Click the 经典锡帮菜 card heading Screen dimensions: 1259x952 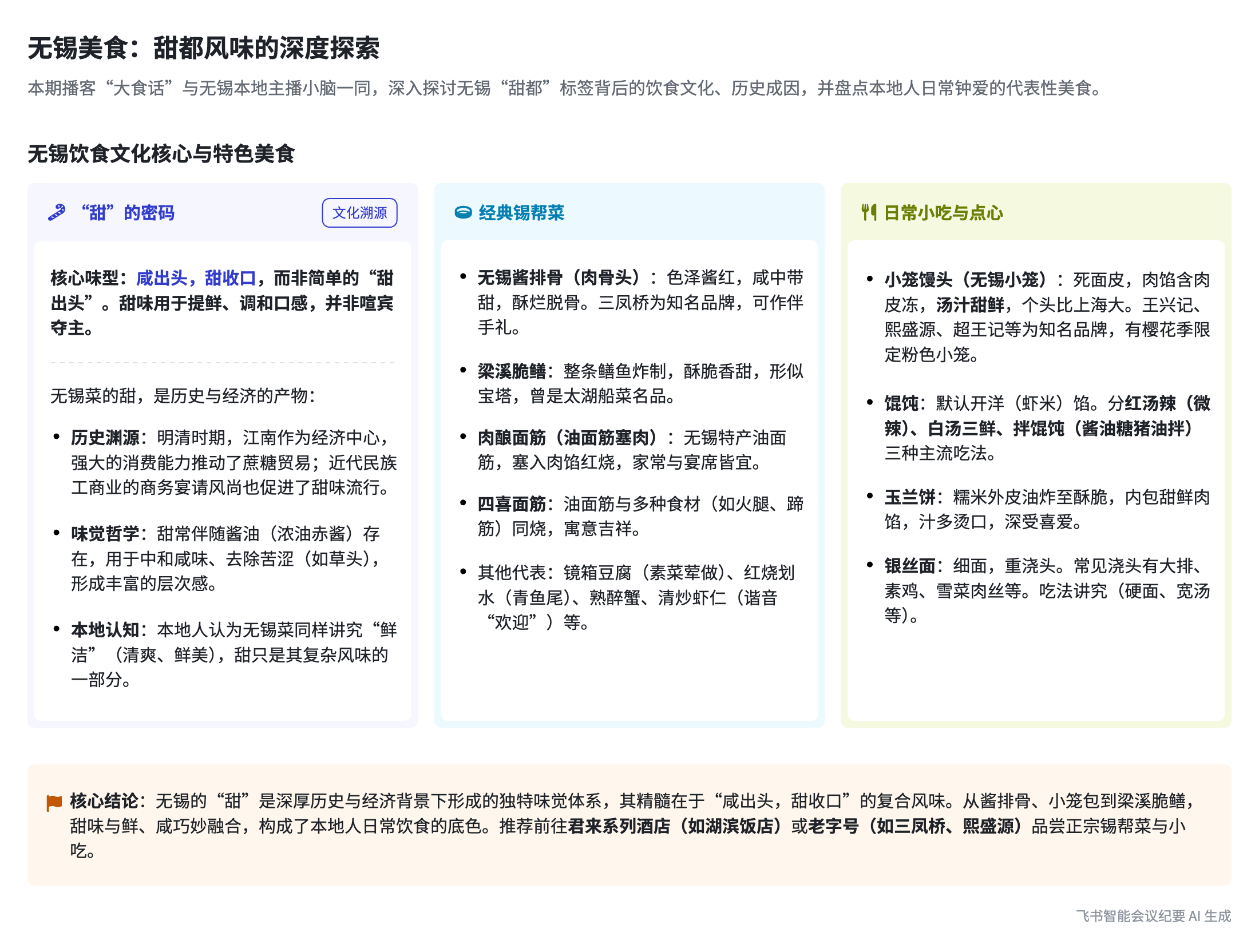click(x=521, y=213)
